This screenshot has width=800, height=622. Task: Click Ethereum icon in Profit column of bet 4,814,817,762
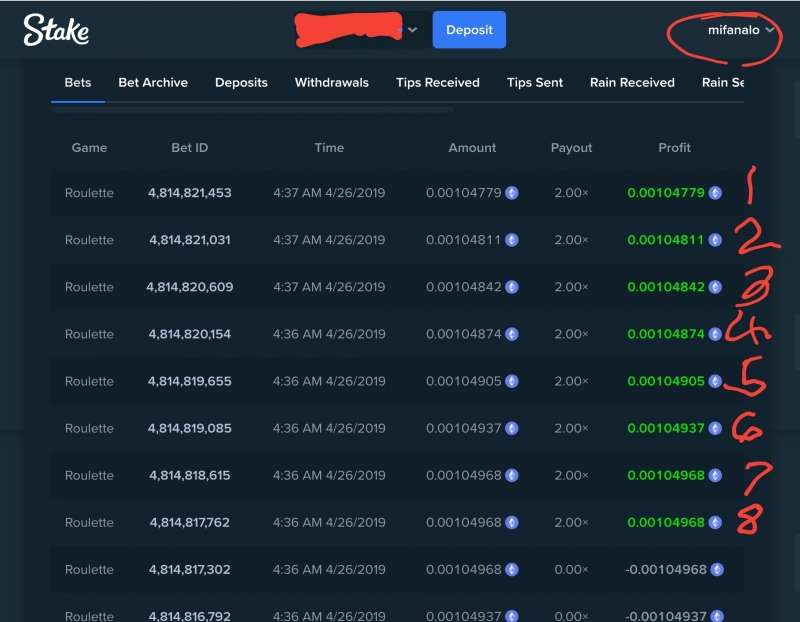[715, 523]
